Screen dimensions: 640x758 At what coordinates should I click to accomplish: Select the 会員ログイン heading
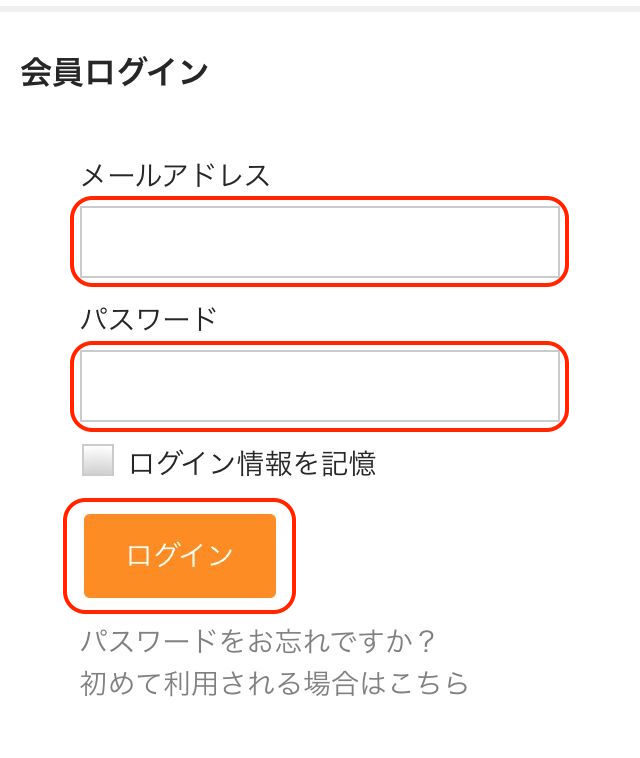pos(114,73)
